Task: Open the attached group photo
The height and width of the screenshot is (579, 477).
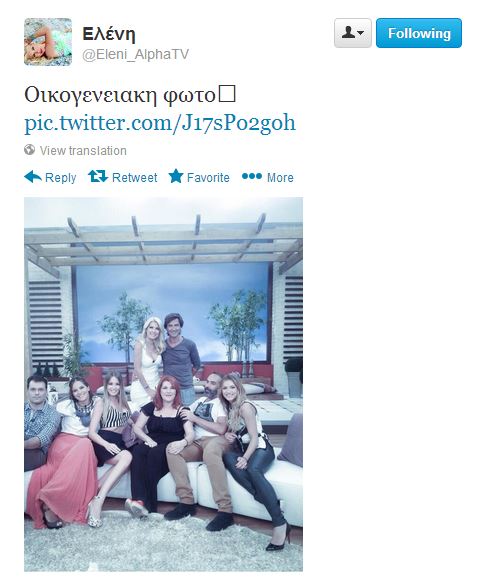Action: (x=164, y=384)
